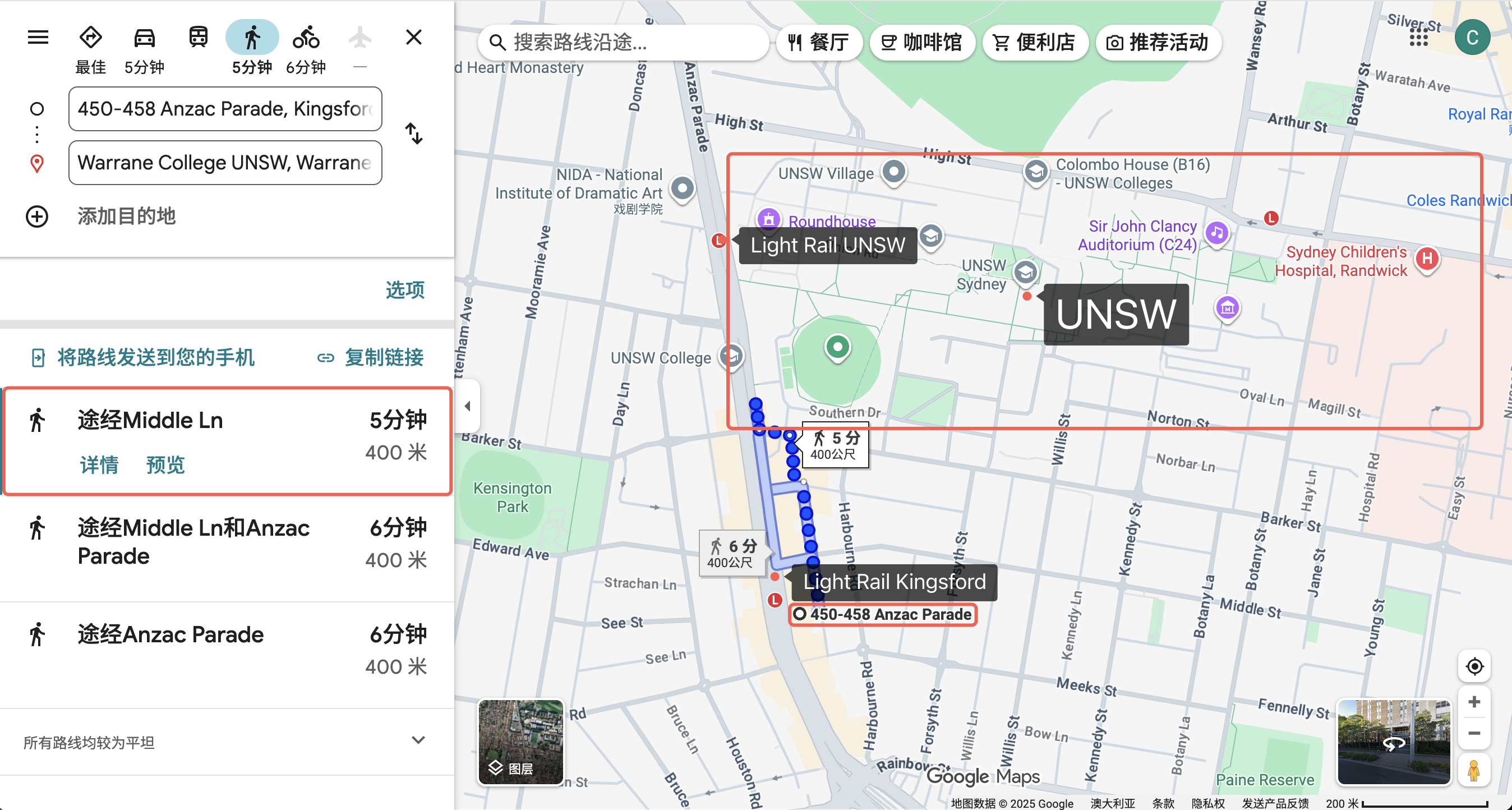
Task: Select the best route mode icon
Action: pyautogui.click(x=90, y=38)
